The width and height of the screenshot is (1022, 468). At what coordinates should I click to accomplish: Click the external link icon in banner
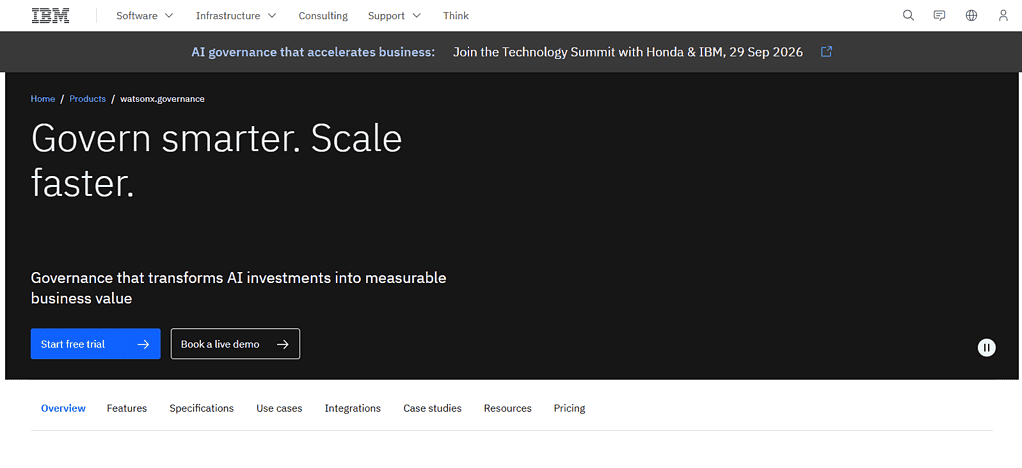coord(826,51)
